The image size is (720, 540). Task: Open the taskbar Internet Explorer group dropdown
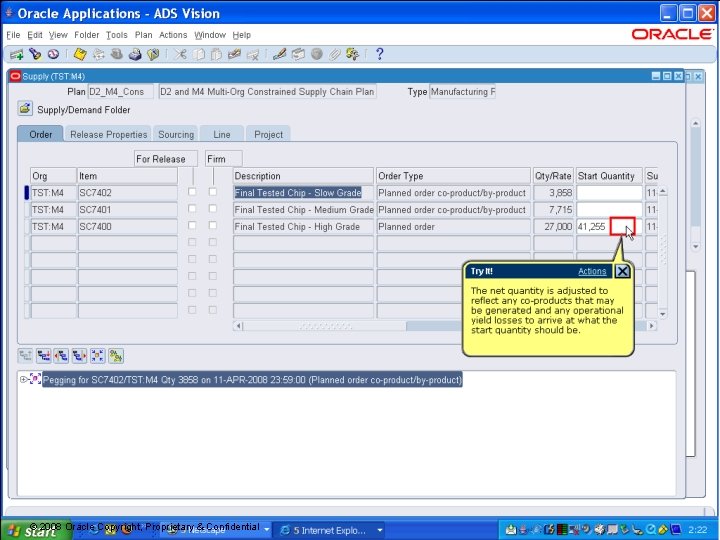[x=380, y=530]
